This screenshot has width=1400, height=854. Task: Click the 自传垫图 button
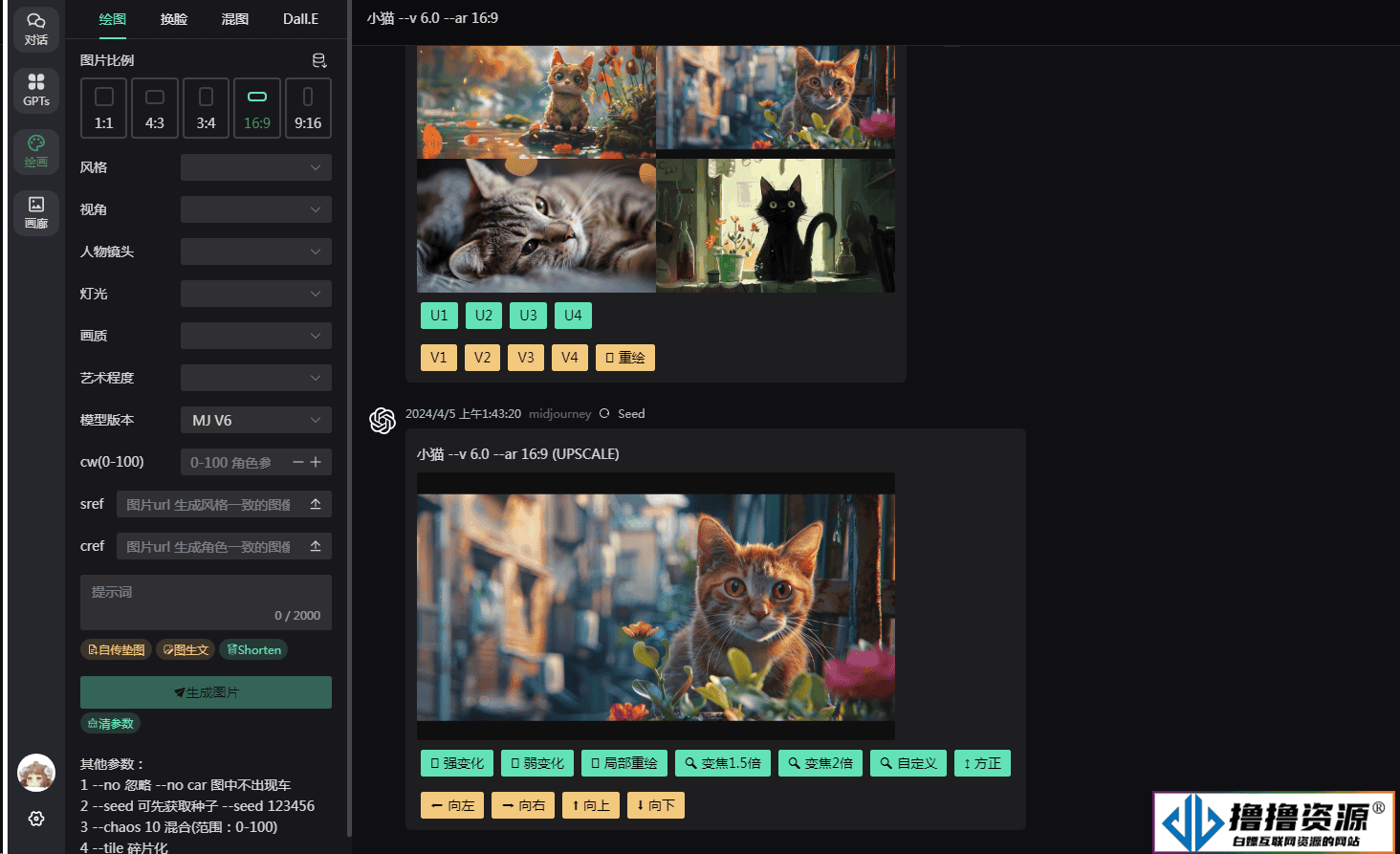point(116,650)
